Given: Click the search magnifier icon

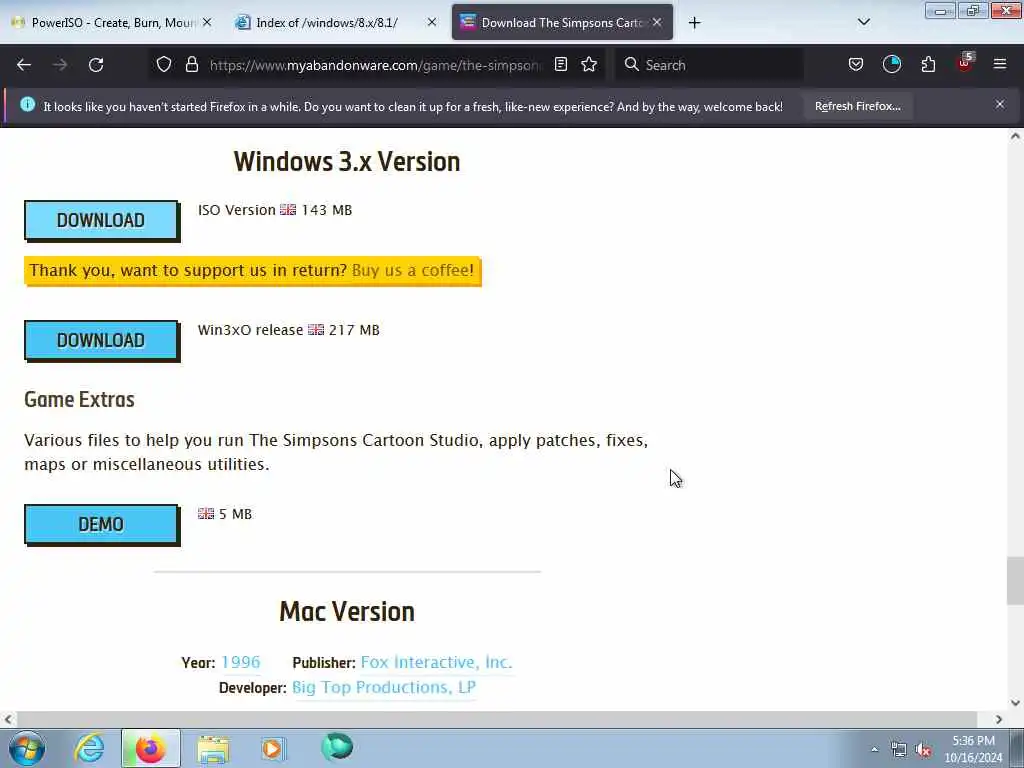Looking at the screenshot, I should click(x=631, y=64).
